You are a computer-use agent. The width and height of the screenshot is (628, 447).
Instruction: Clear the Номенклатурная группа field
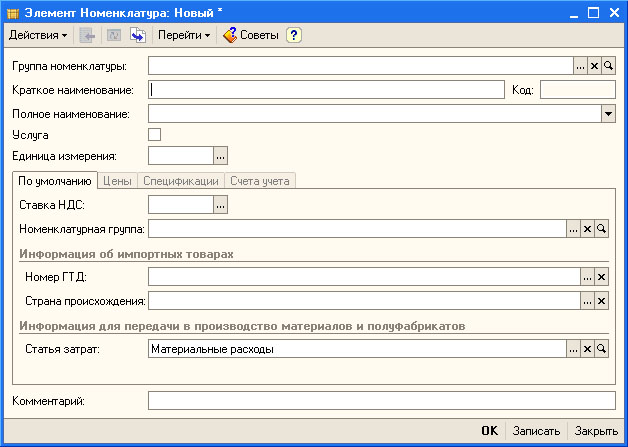click(x=587, y=229)
